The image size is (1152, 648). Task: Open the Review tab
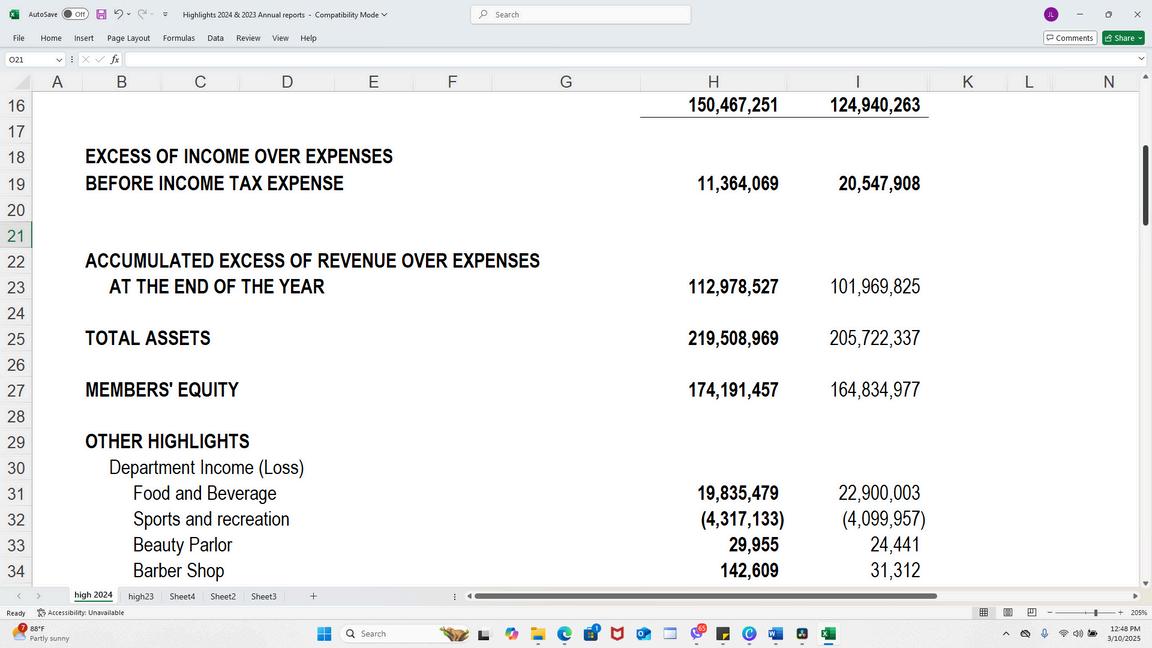(248, 38)
